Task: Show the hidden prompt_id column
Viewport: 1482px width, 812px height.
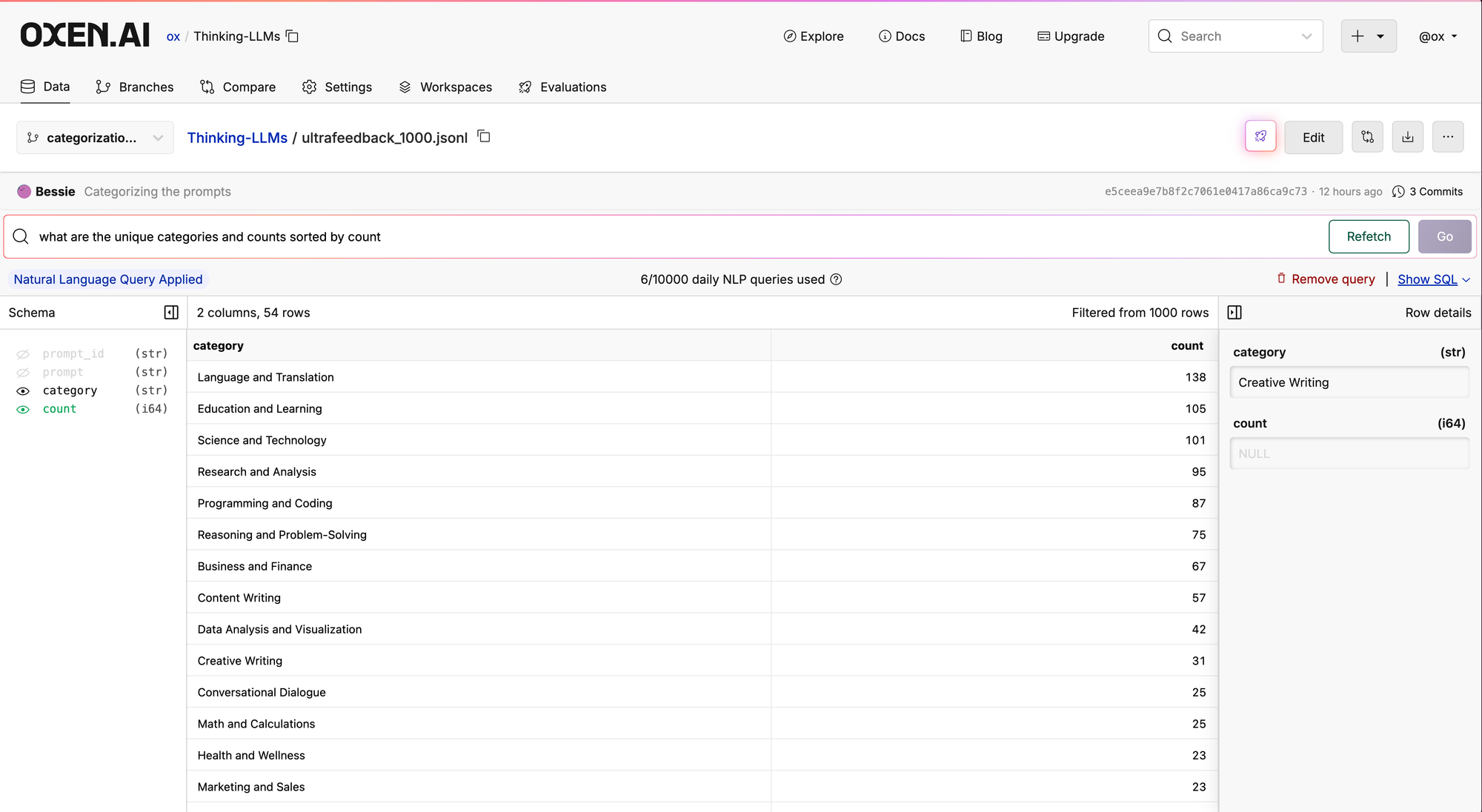Action: 23,354
